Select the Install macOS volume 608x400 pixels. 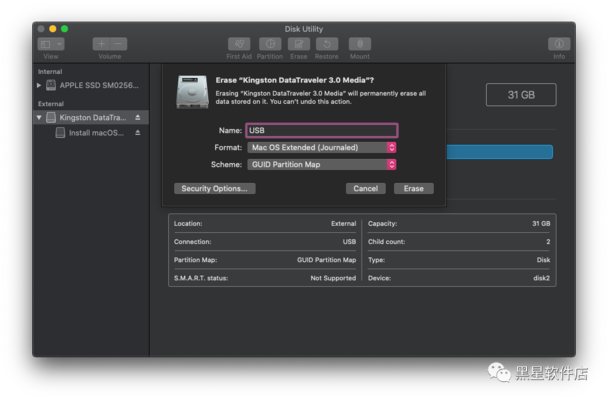click(x=96, y=133)
